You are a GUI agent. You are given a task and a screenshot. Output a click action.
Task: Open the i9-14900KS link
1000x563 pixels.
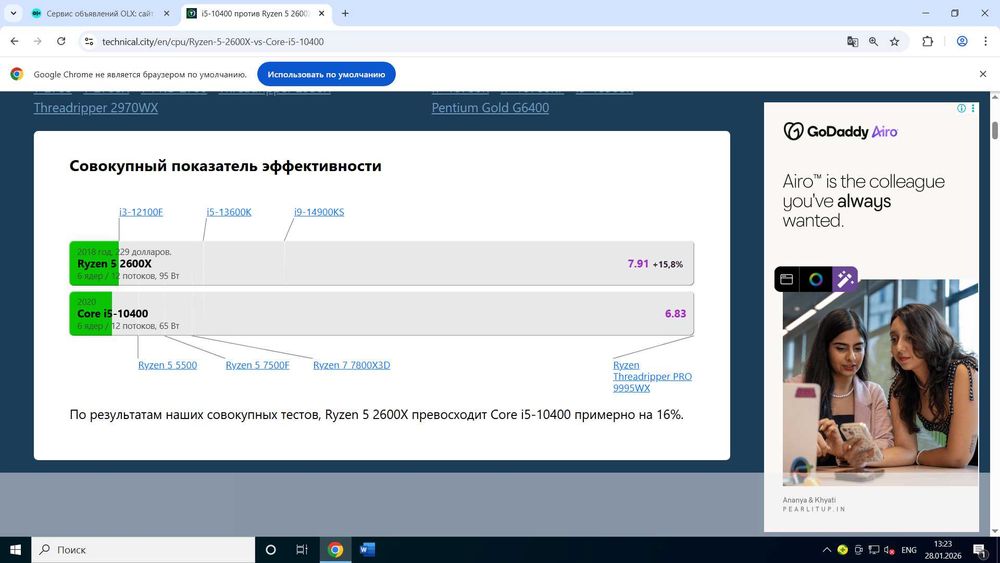[x=319, y=212]
